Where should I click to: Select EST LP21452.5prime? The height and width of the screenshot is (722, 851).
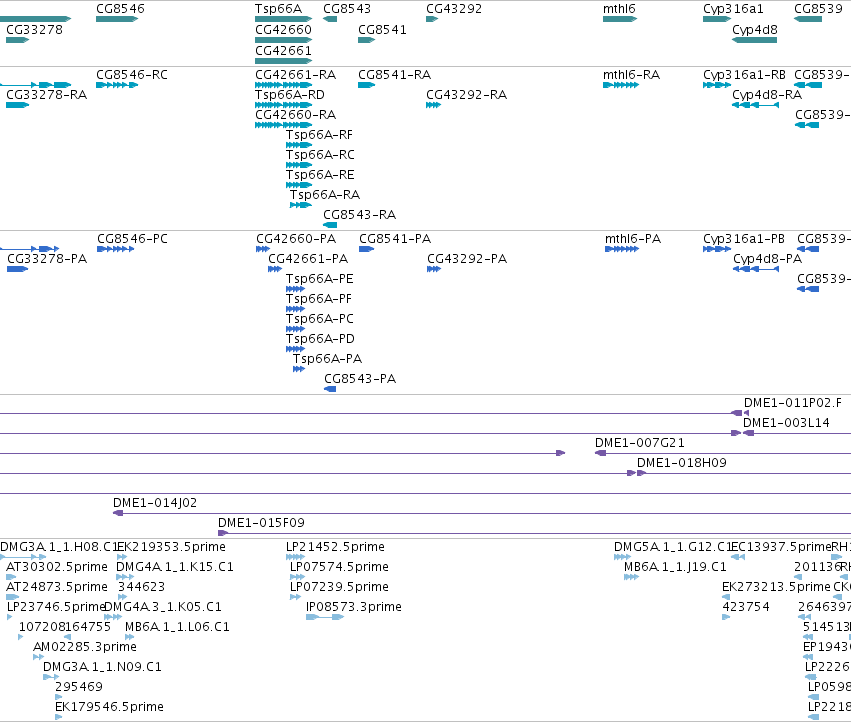tap(295, 557)
